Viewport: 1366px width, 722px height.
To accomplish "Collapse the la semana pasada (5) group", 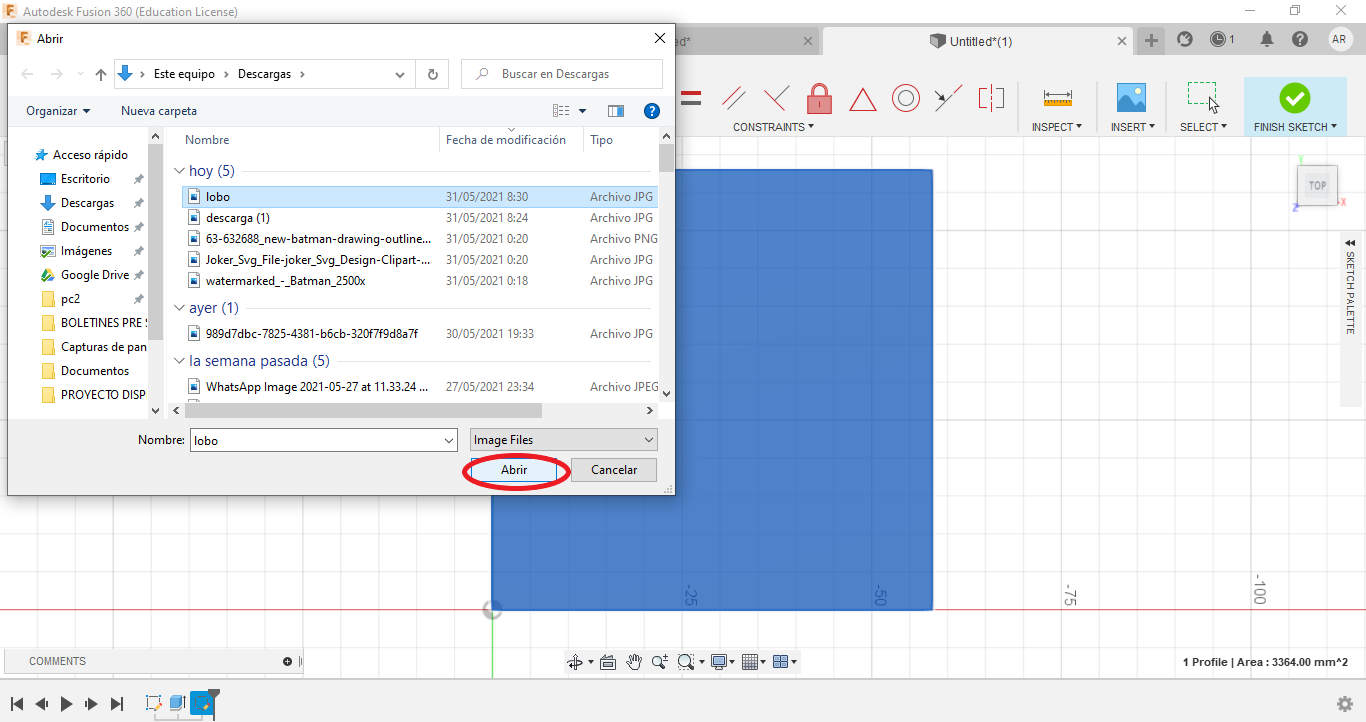I will (x=179, y=361).
